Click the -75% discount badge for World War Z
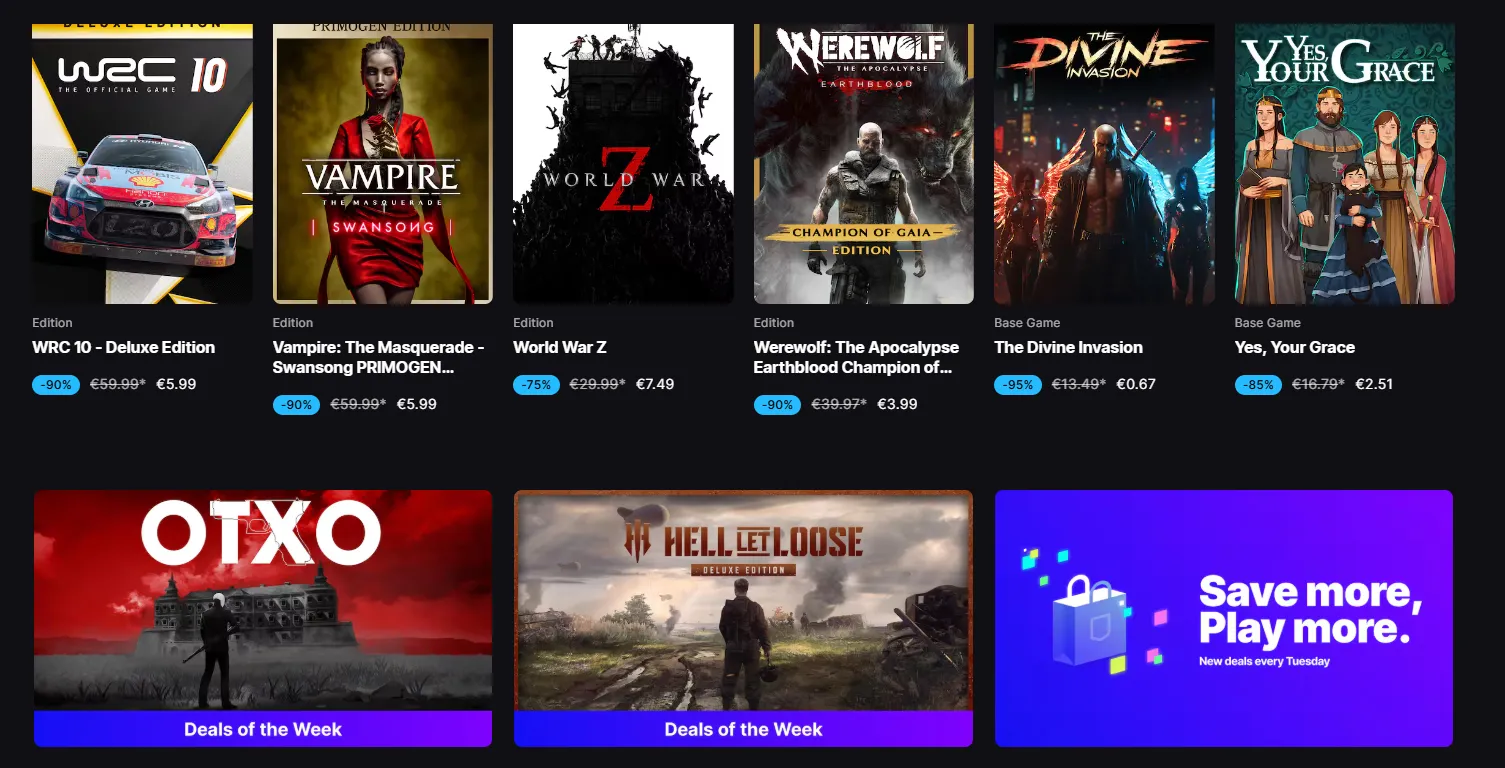This screenshot has width=1505, height=768. point(537,385)
